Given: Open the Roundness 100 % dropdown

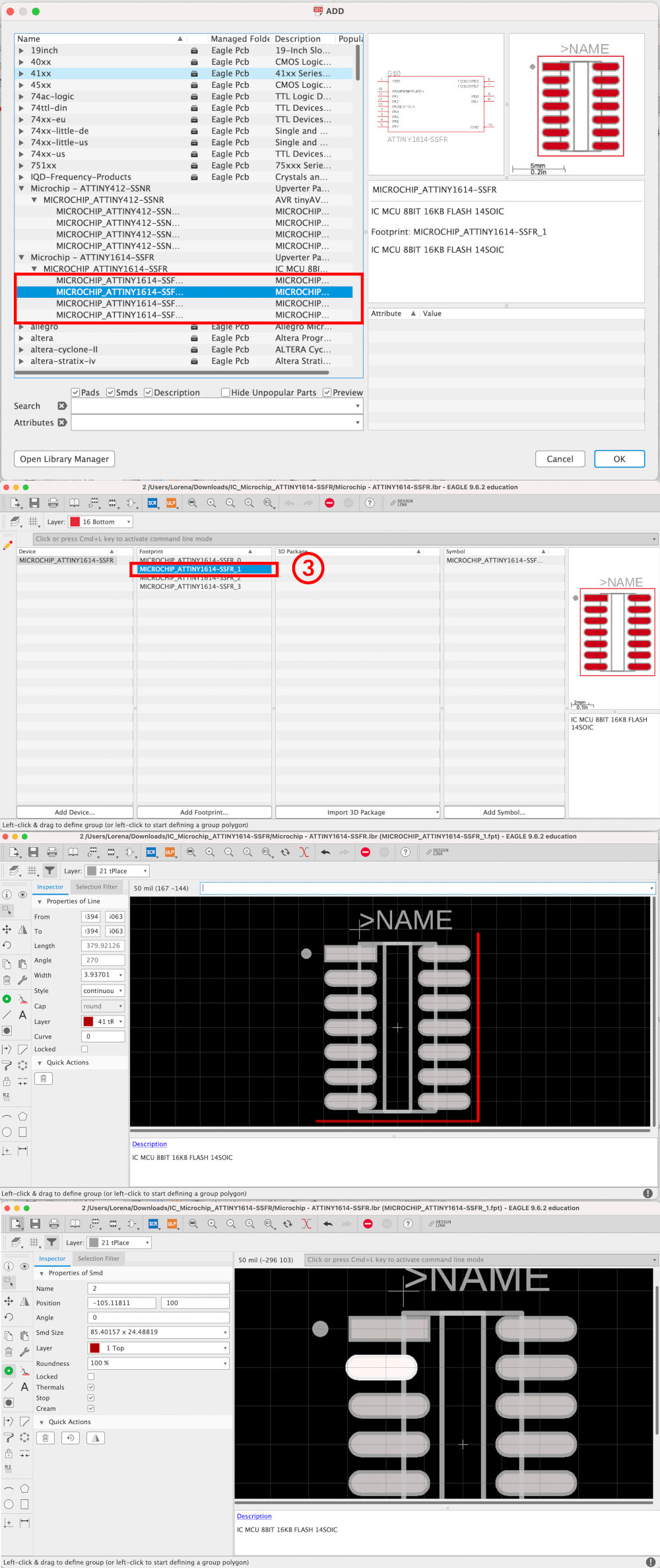Looking at the screenshot, I should click(158, 1363).
